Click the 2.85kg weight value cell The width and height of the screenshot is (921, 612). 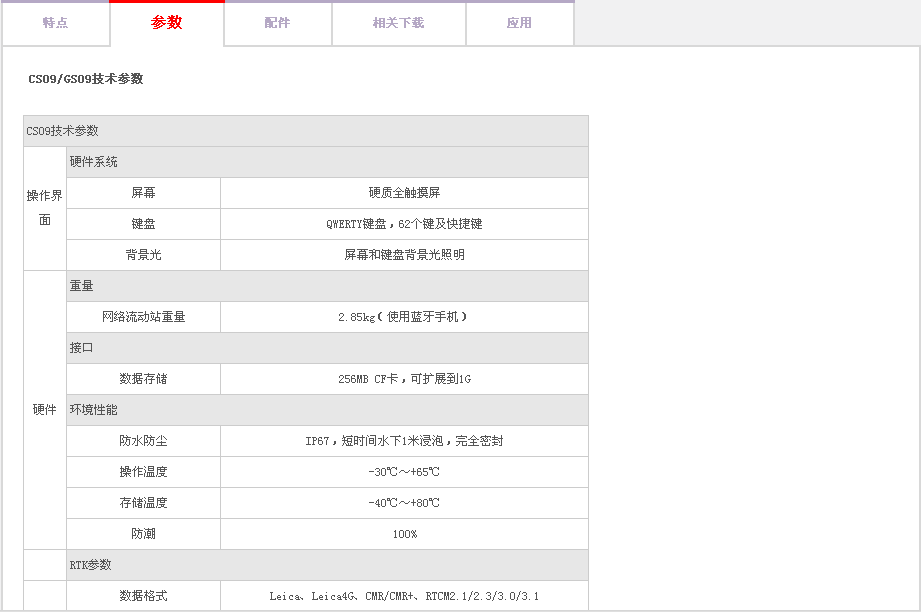pos(404,317)
